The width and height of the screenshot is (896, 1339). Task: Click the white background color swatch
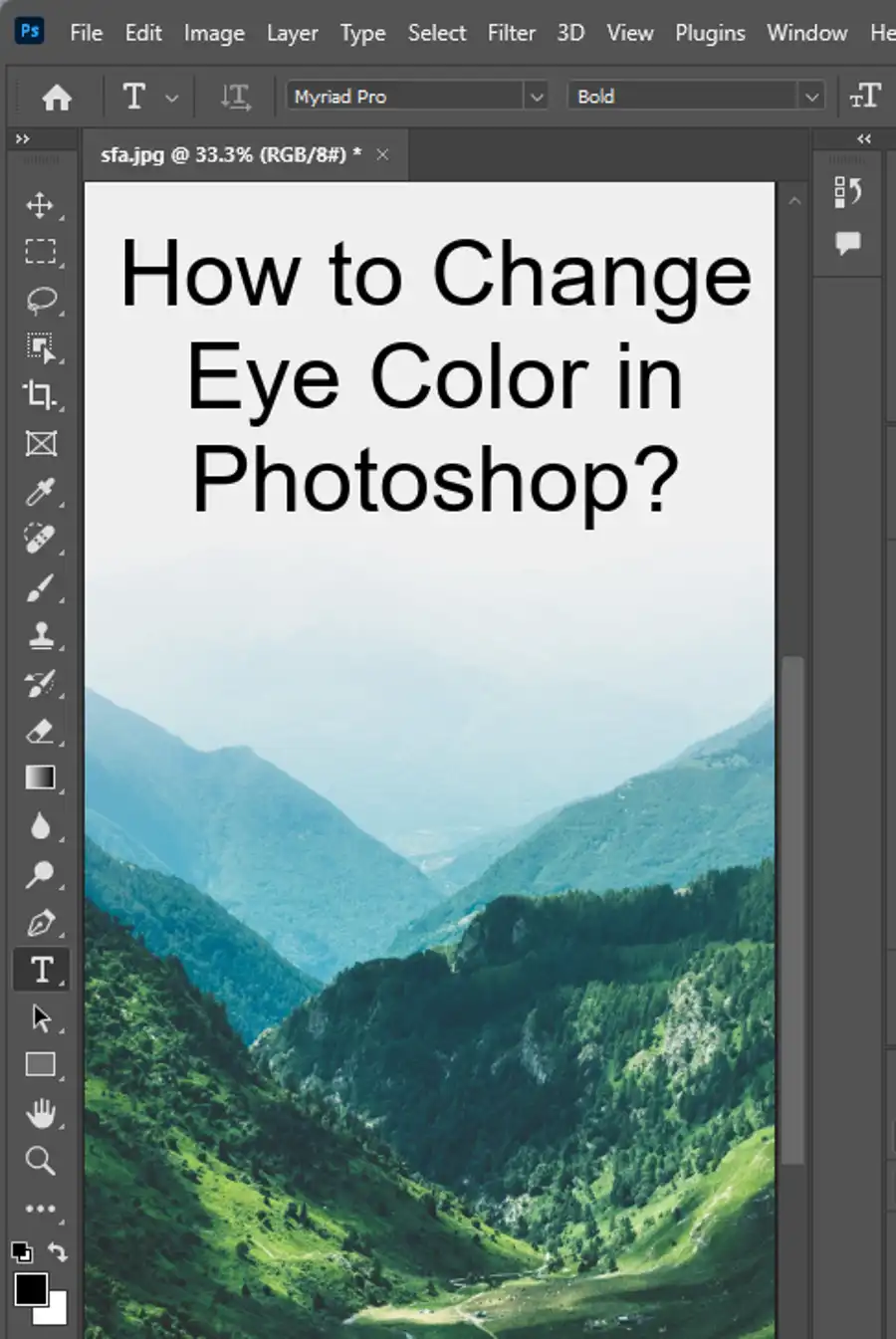[55, 1312]
